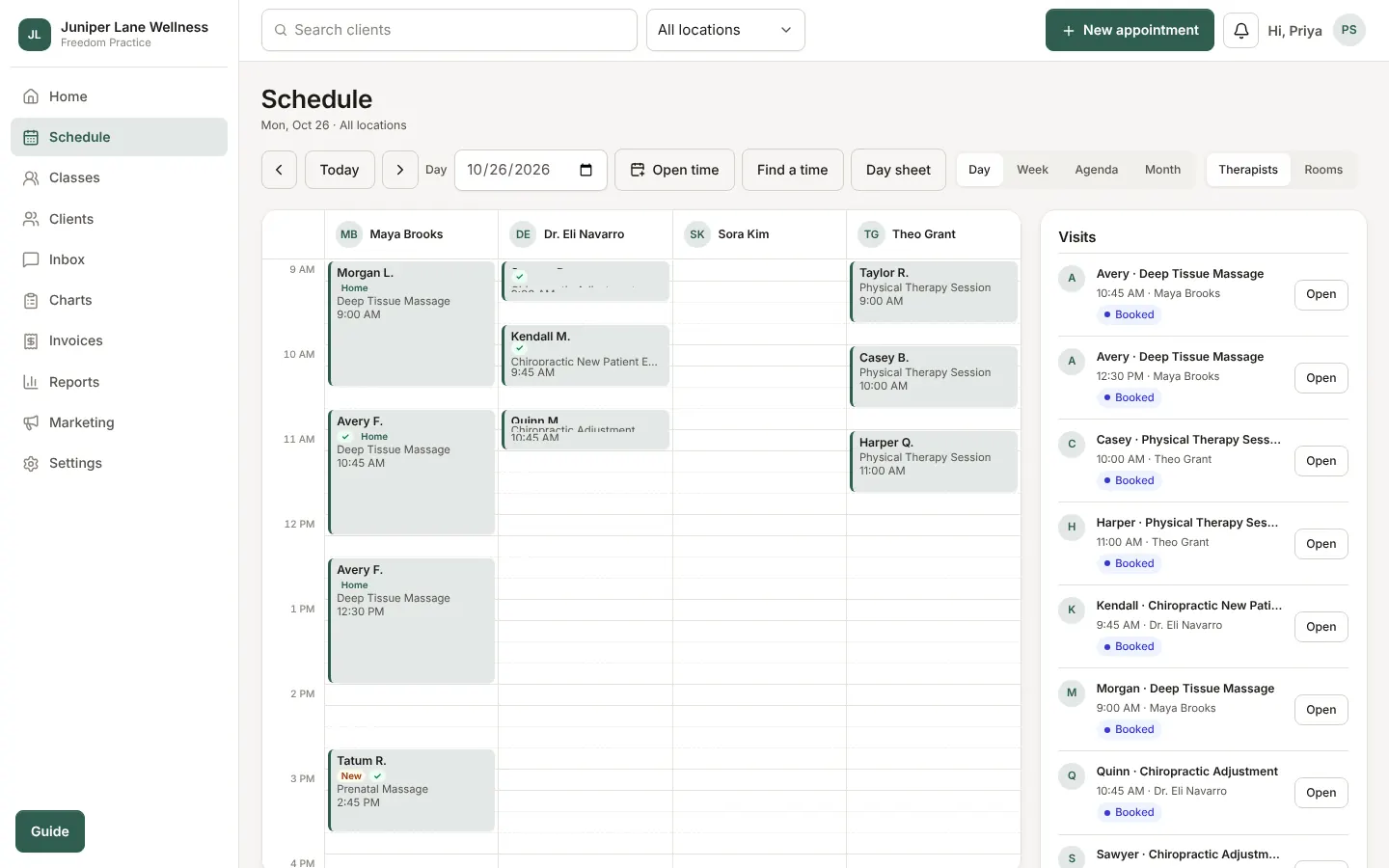Switch resource view to Rooms

coord(1323,170)
